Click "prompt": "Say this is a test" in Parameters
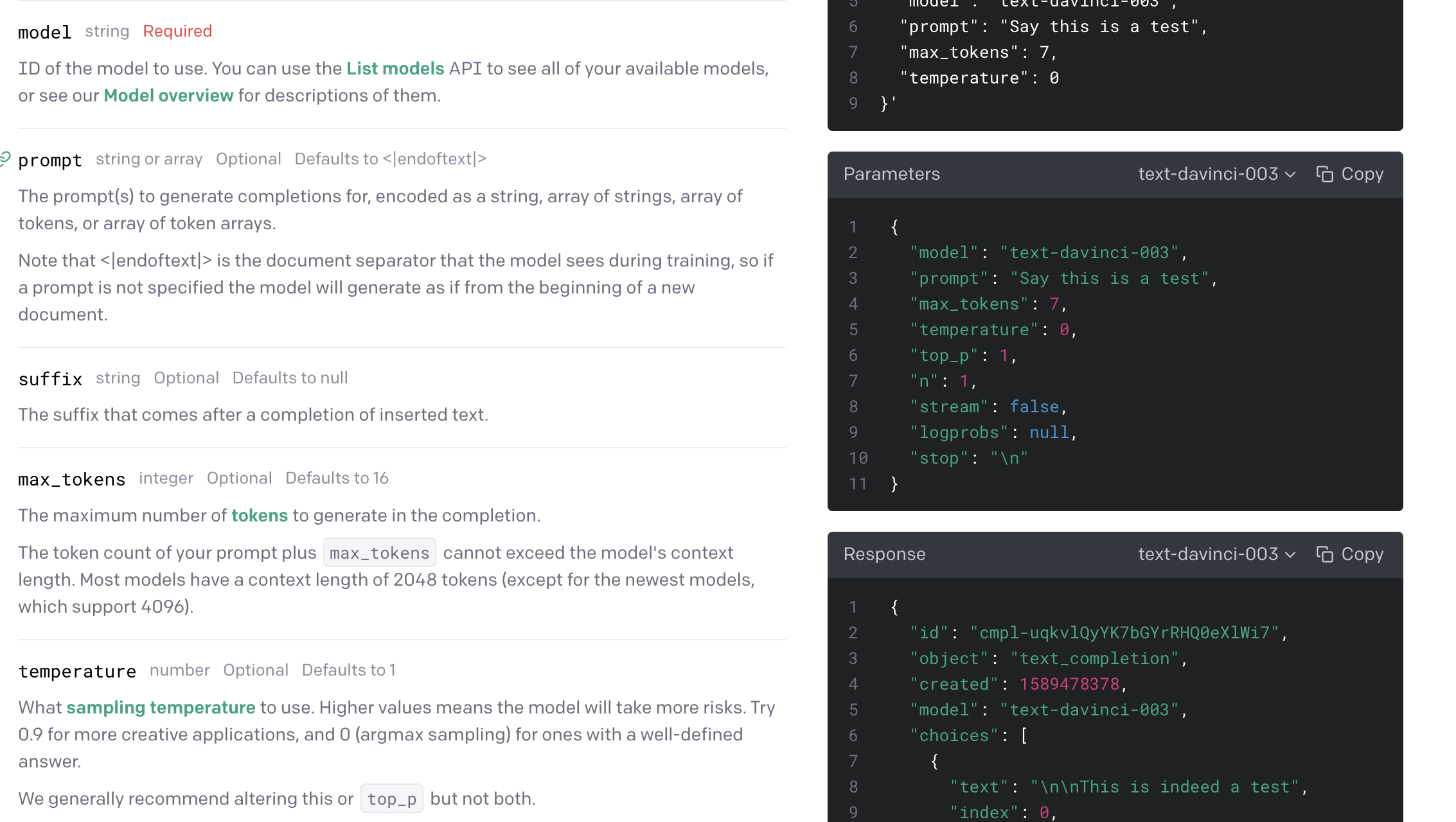Viewport: 1456px width, 822px height. [x=1063, y=278]
